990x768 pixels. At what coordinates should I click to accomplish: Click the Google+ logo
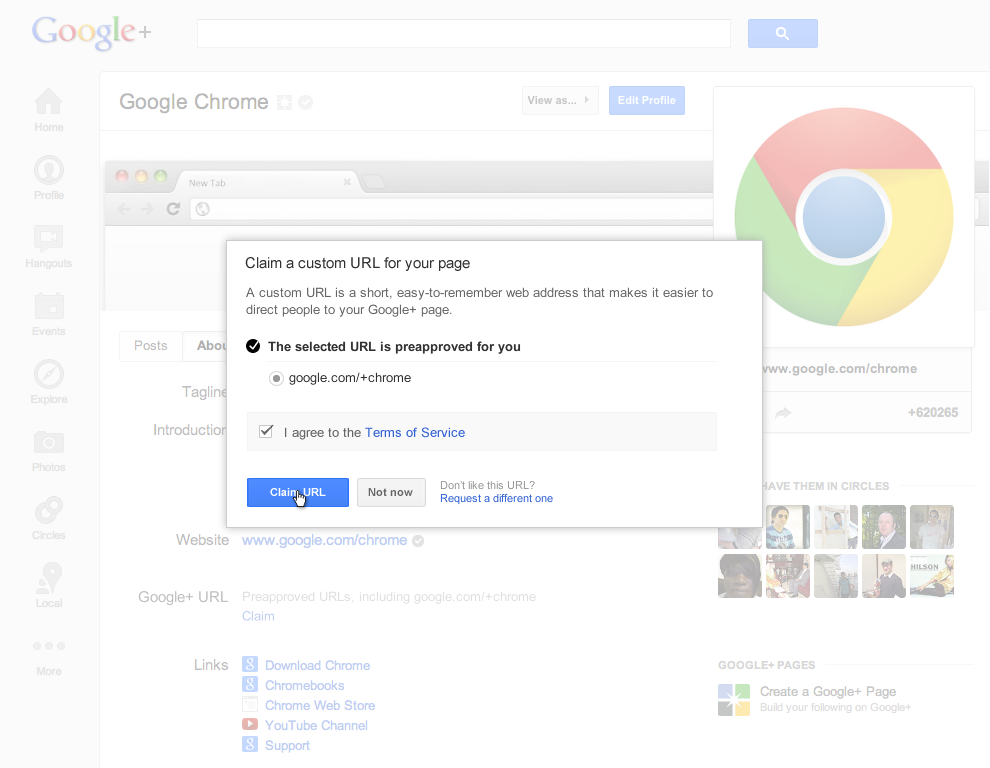tap(92, 32)
